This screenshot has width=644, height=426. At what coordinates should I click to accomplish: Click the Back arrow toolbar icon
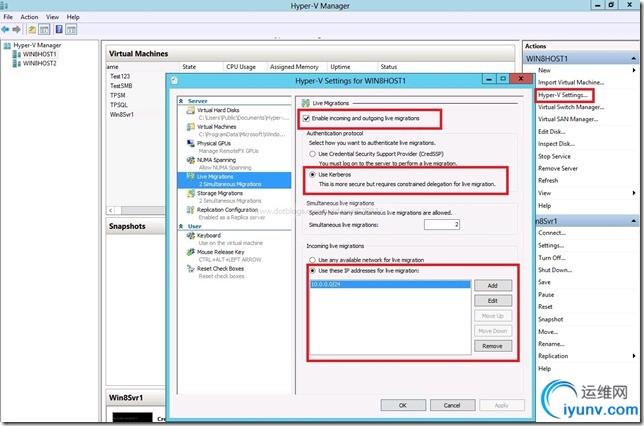click(x=5, y=30)
